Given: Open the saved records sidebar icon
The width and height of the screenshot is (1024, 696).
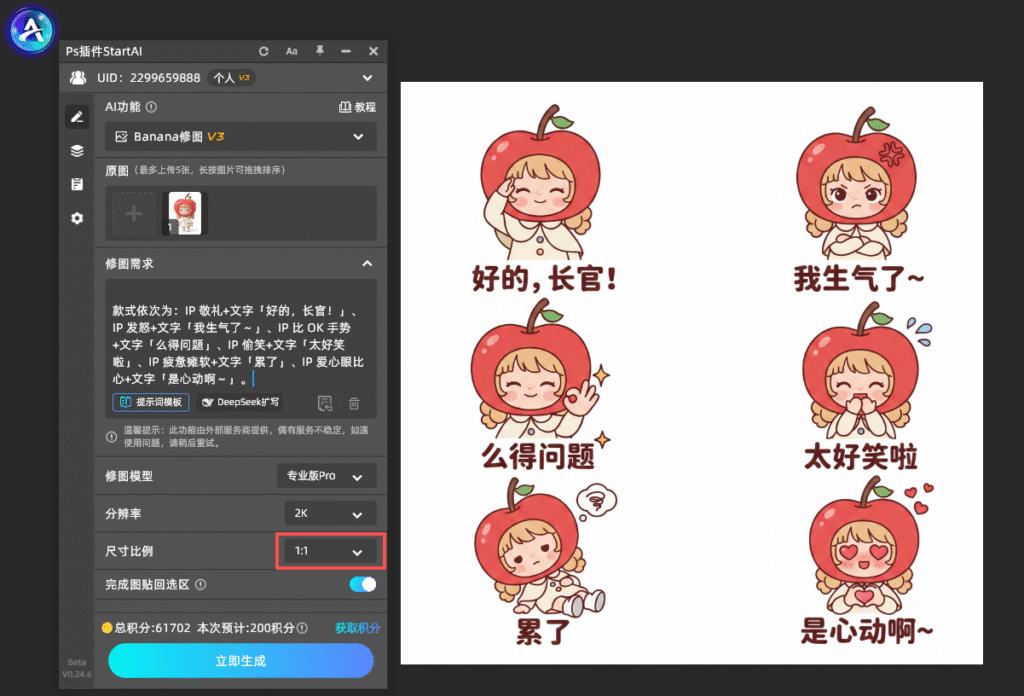Looking at the screenshot, I should point(77,184).
